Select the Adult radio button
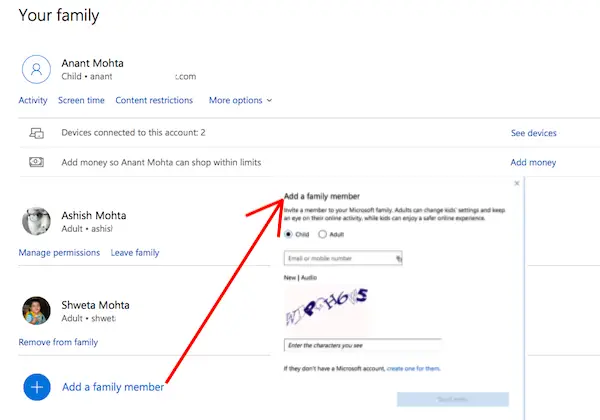The width and height of the screenshot is (600, 420). 322,234
